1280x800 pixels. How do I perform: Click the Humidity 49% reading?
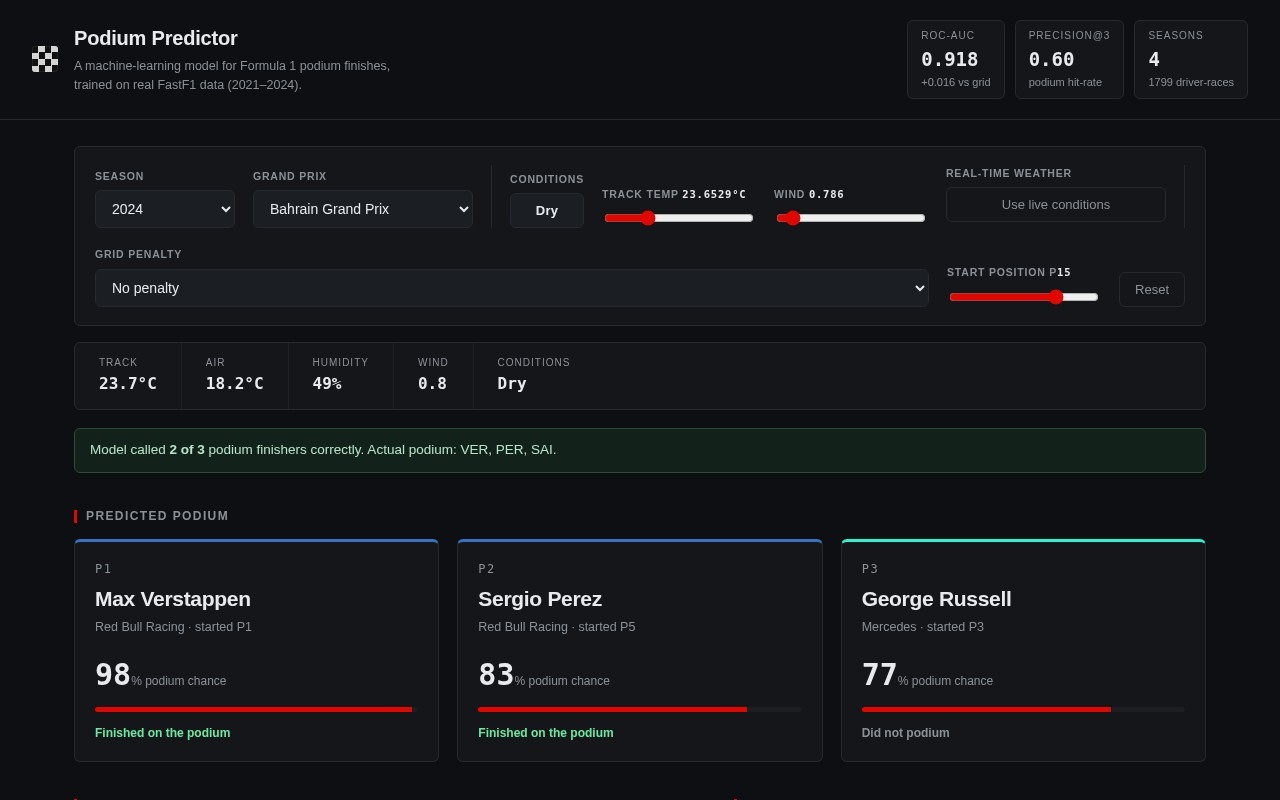click(x=341, y=376)
